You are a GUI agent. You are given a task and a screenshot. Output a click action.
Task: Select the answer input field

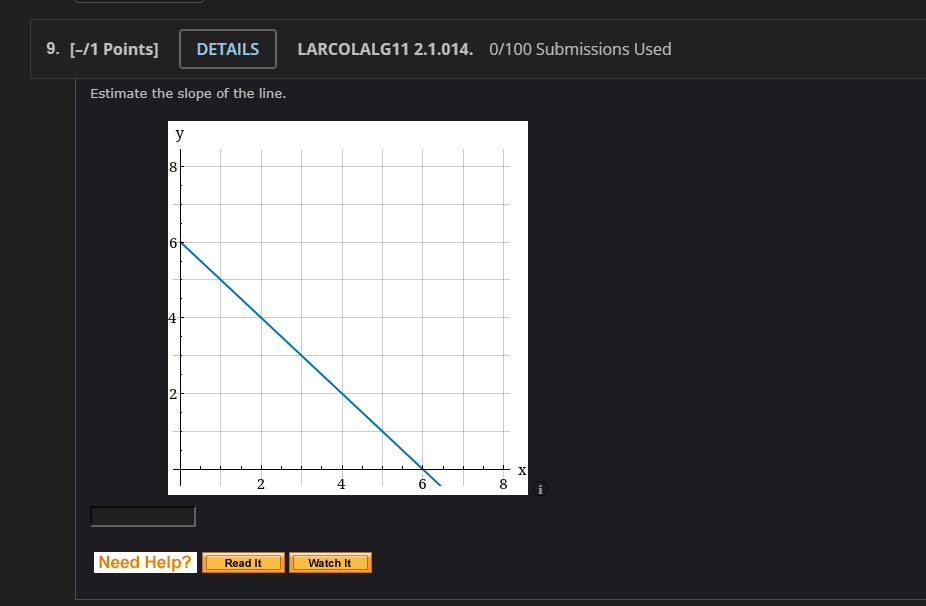(x=142, y=515)
